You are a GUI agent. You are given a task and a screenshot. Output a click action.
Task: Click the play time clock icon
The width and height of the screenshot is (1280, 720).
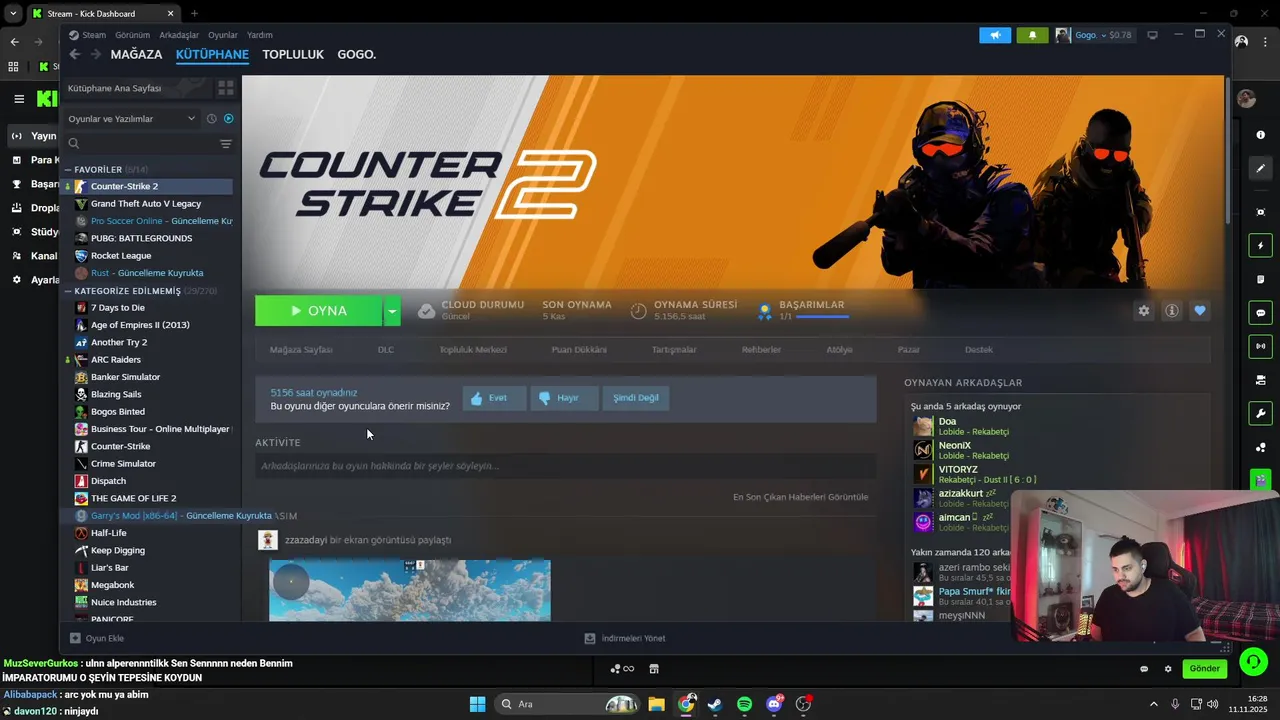coord(638,311)
